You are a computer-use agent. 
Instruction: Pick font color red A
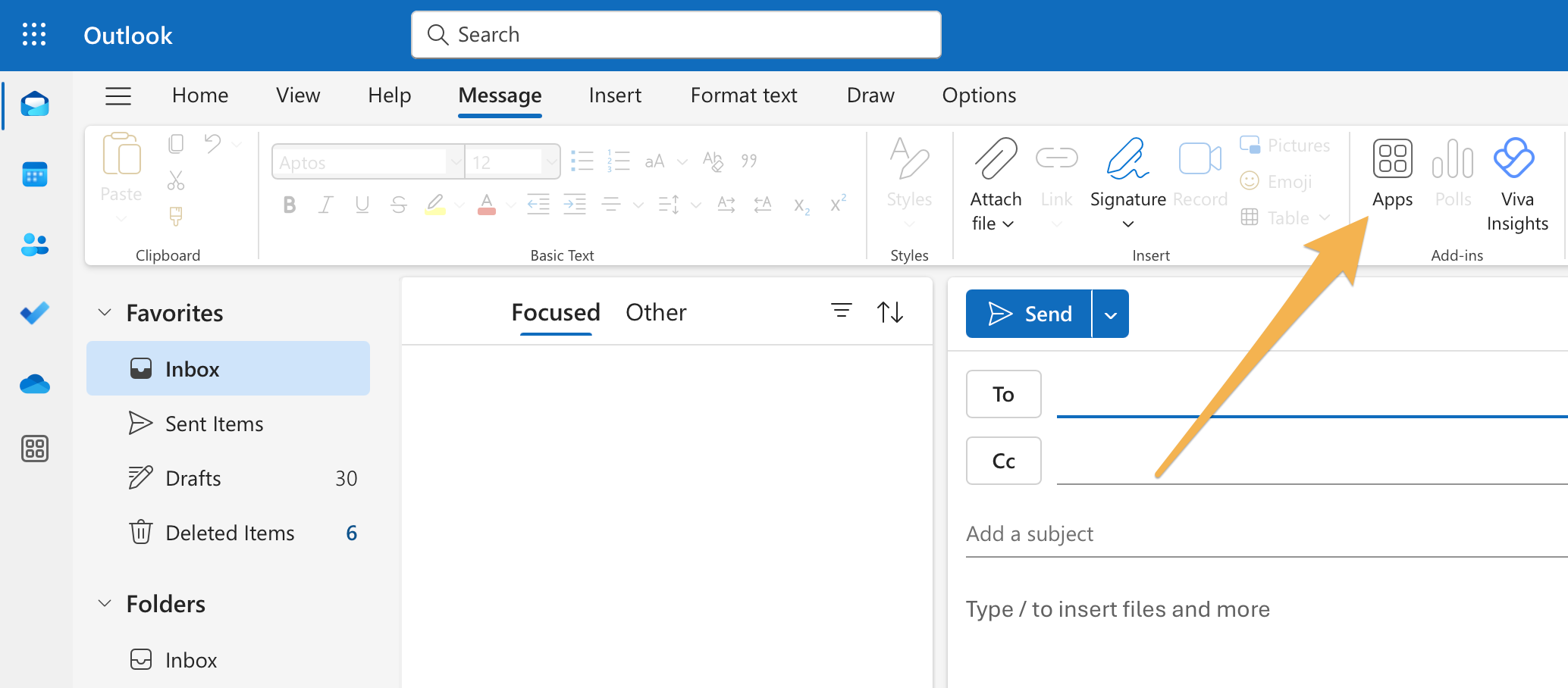[487, 205]
